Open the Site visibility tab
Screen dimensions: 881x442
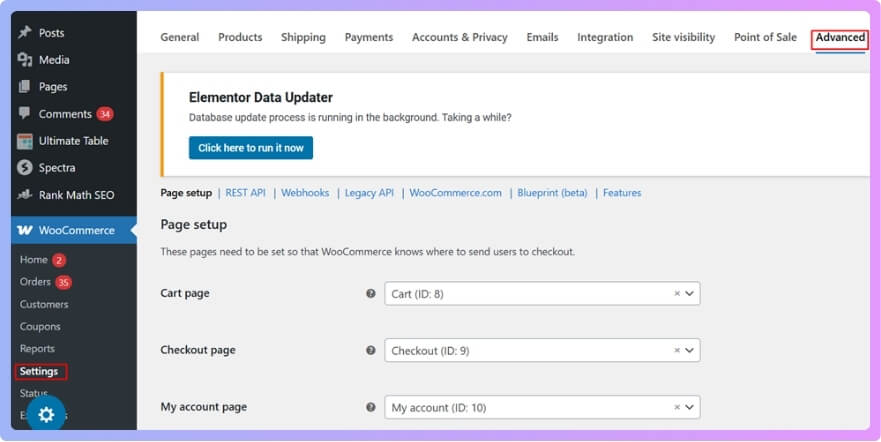[683, 37]
